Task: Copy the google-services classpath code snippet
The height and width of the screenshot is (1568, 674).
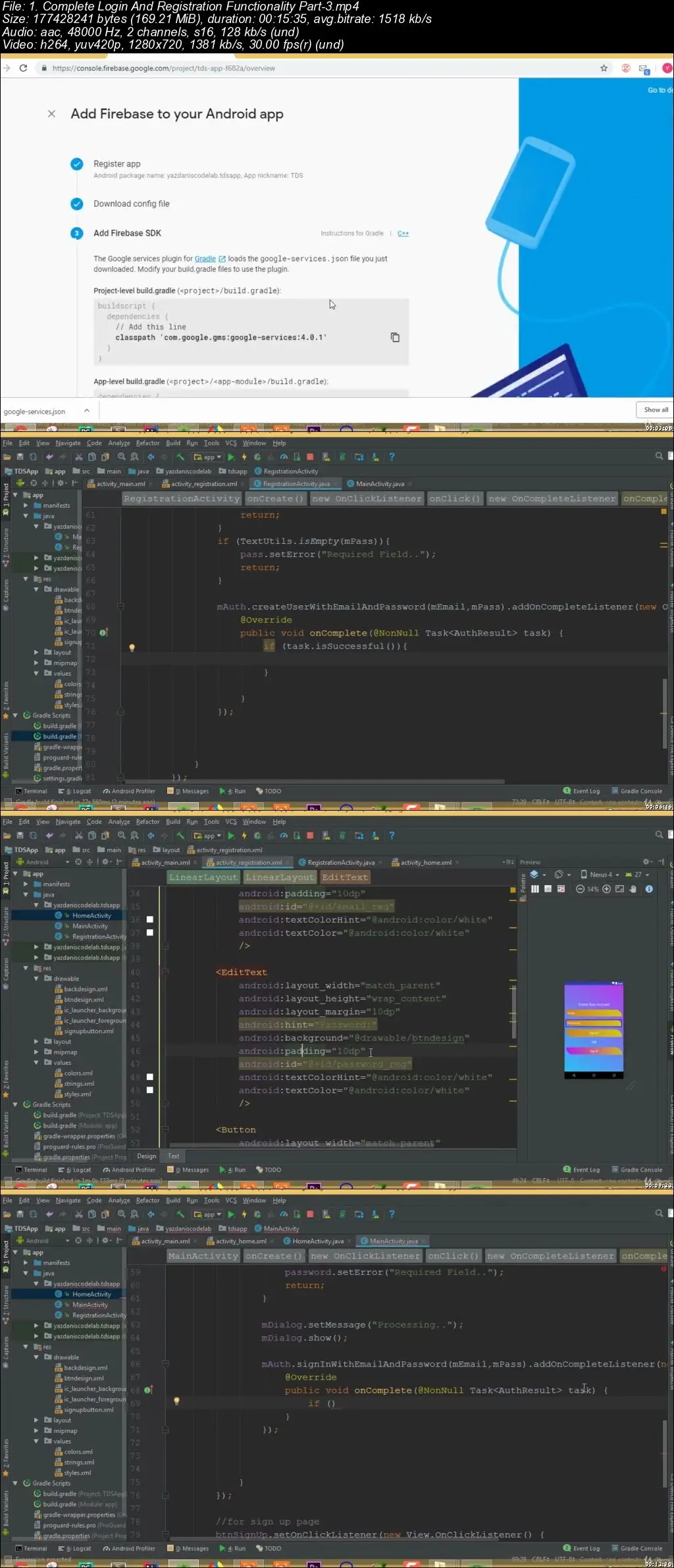Action: pyautogui.click(x=395, y=337)
